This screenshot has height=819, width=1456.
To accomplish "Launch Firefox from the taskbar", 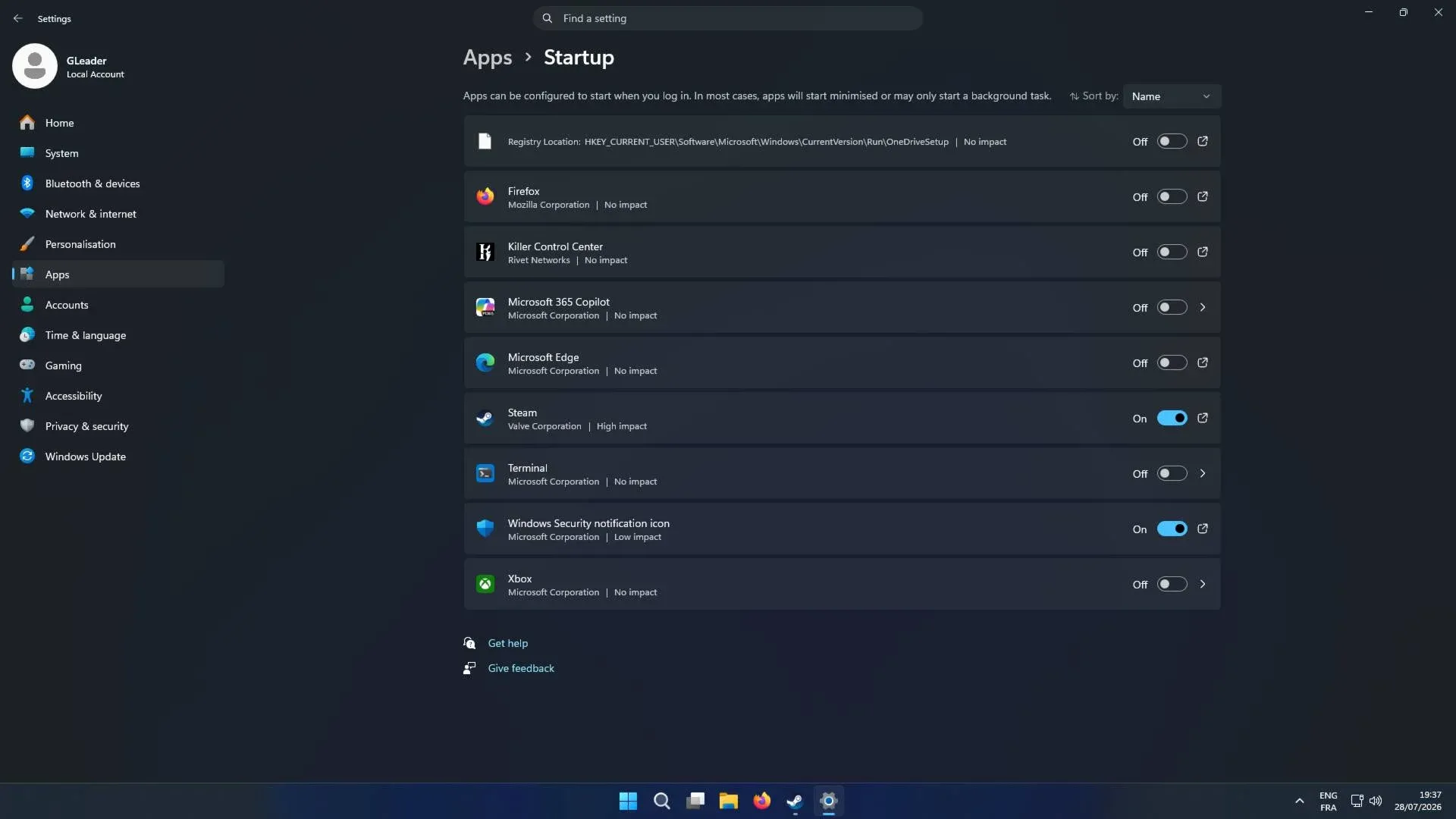I will 762,802.
